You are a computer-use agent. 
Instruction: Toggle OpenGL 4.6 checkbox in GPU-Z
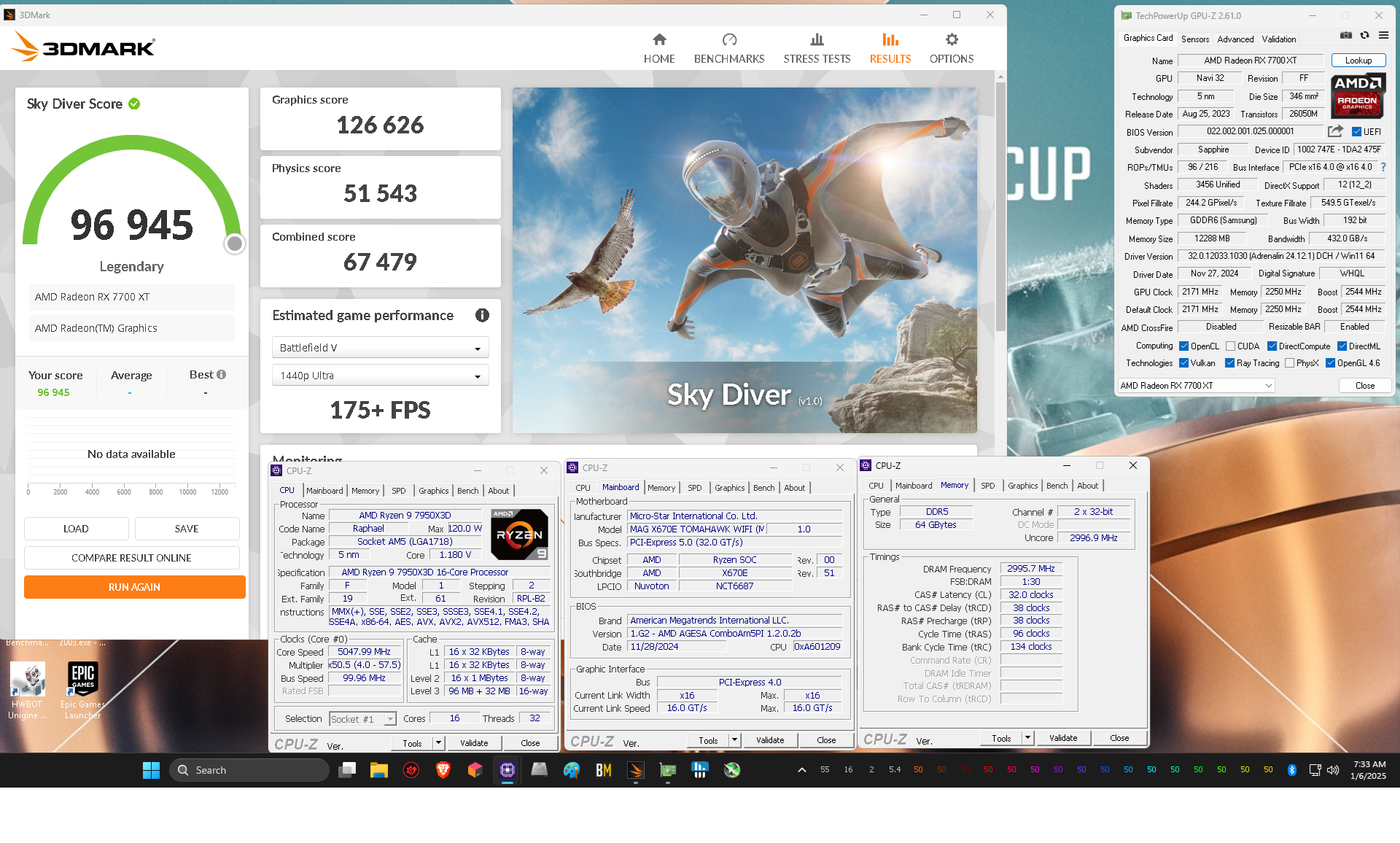(1330, 363)
